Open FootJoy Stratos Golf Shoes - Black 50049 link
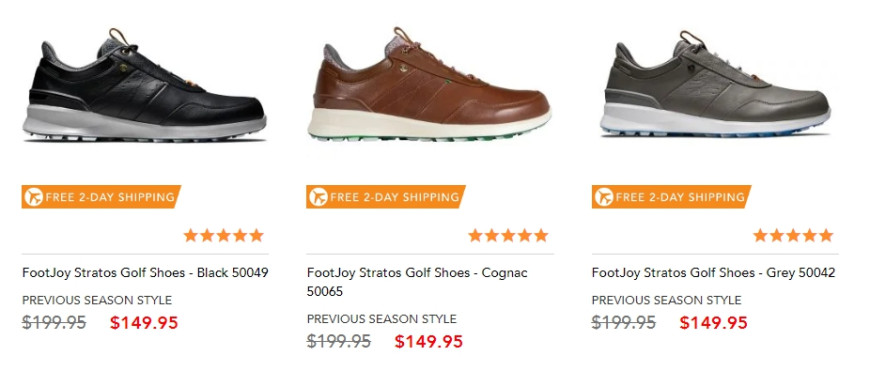 click(145, 273)
